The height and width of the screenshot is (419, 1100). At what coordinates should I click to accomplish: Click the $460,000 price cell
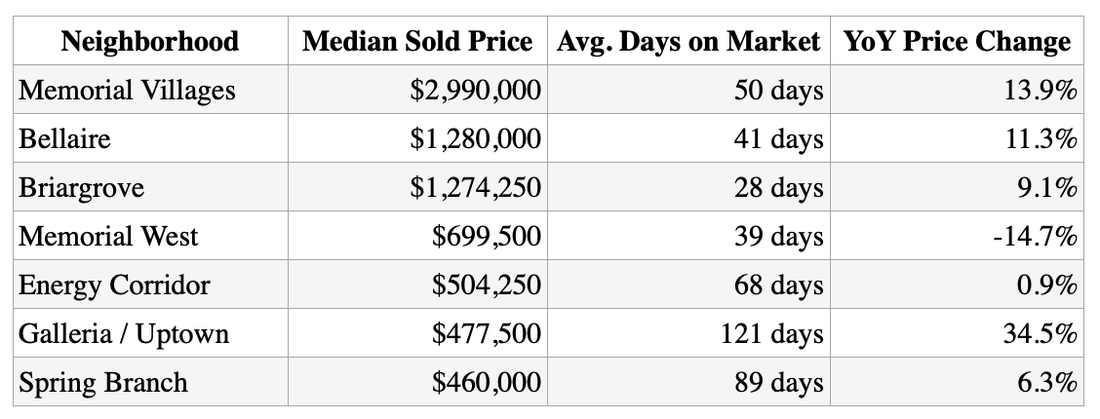pos(417,382)
